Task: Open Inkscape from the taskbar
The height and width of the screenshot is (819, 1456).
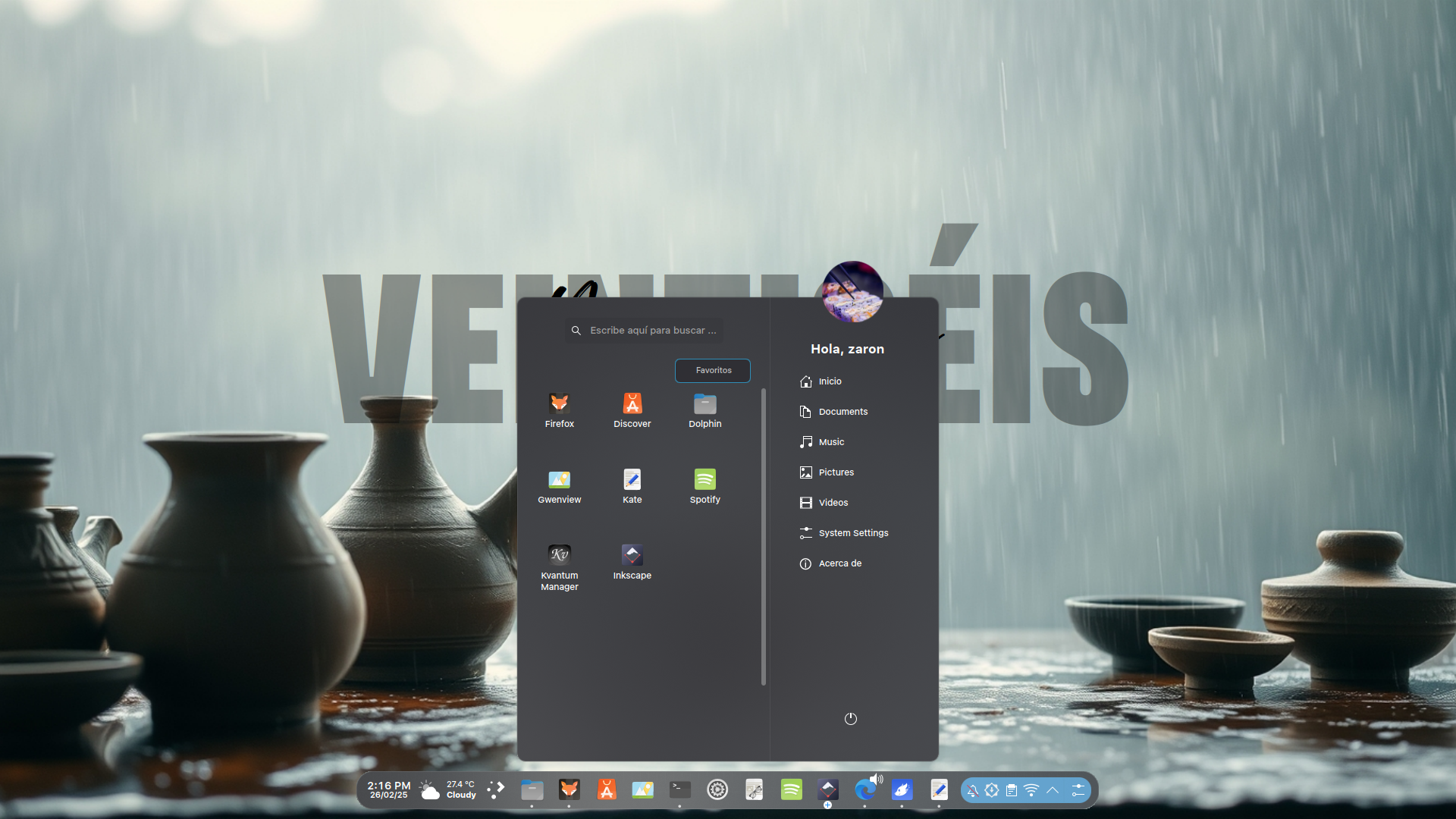Action: [828, 790]
